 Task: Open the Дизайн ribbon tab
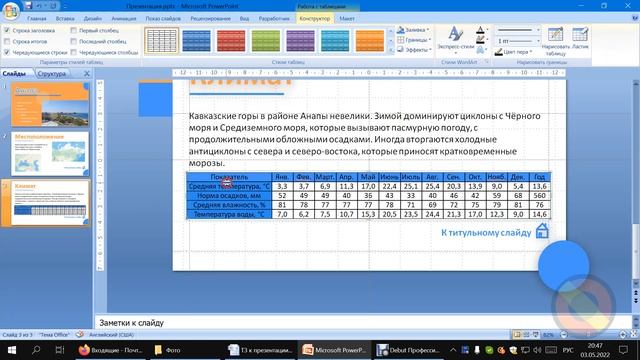coord(93,18)
